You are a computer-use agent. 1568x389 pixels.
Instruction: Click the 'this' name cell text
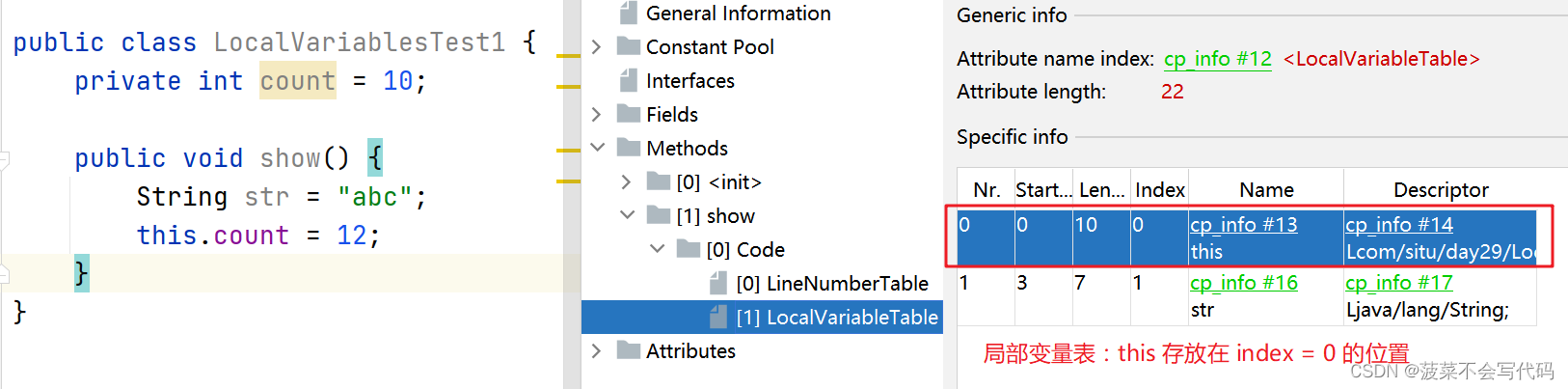coord(1206,252)
